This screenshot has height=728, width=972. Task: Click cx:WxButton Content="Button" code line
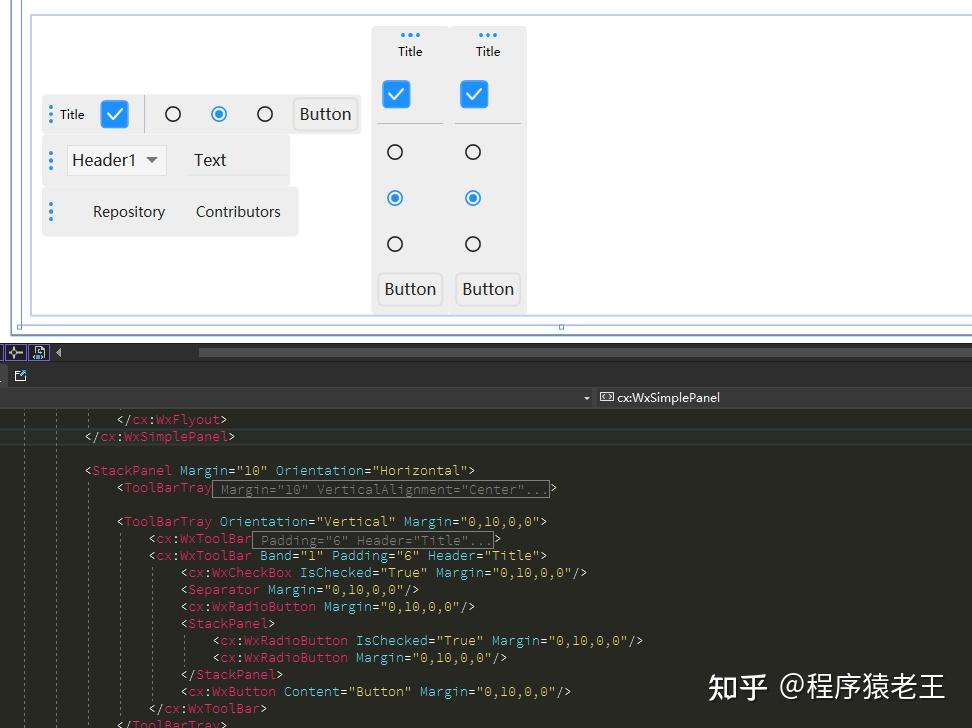coord(376,691)
